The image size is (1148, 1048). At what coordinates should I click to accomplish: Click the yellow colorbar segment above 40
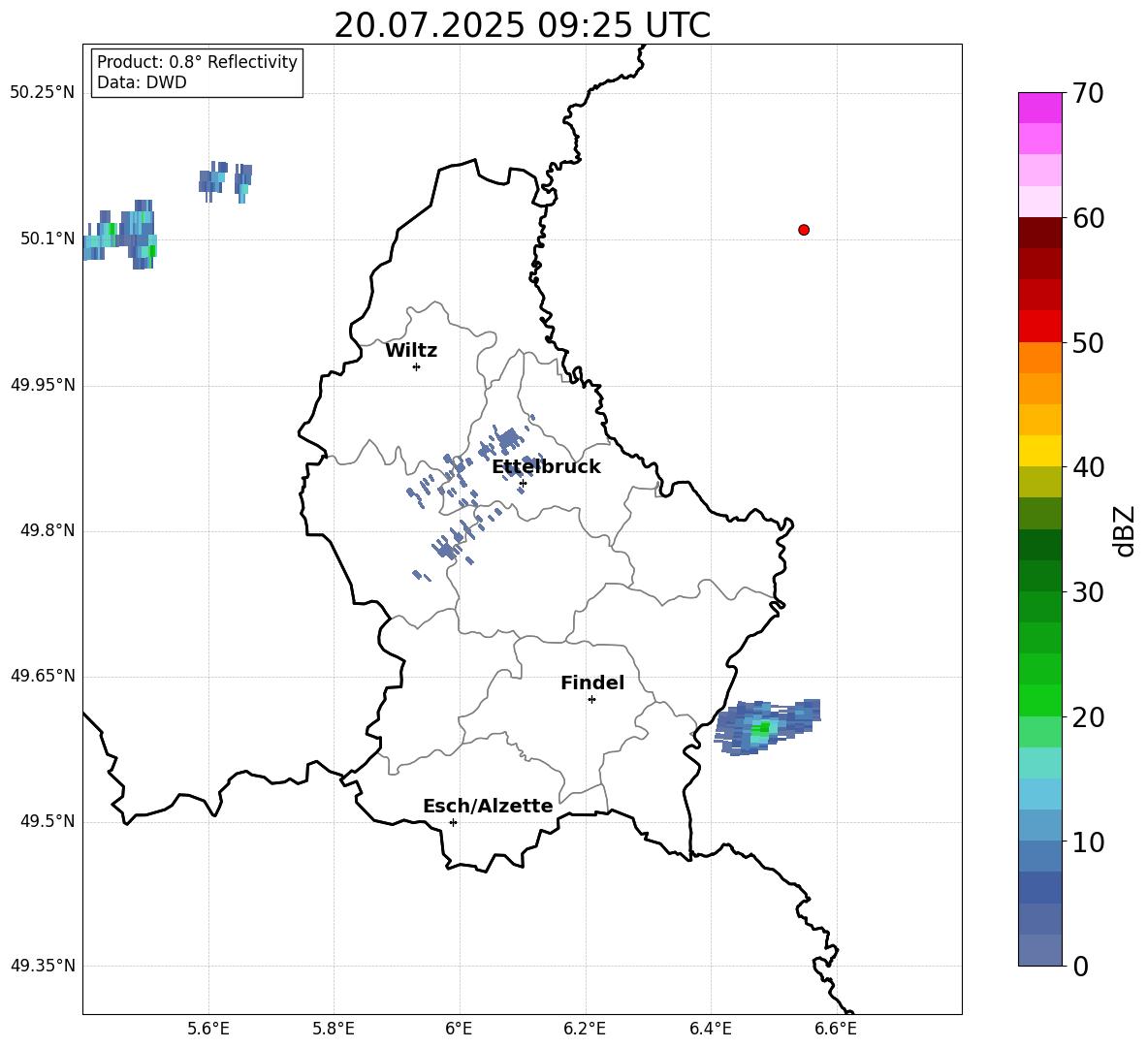(x=1040, y=451)
